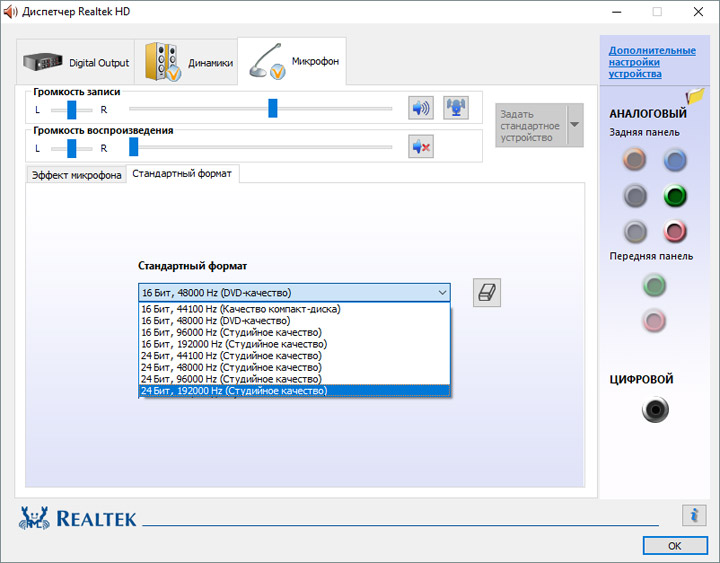Open connector settings folder icon
The width and height of the screenshot is (720, 563).
pos(695,96)
